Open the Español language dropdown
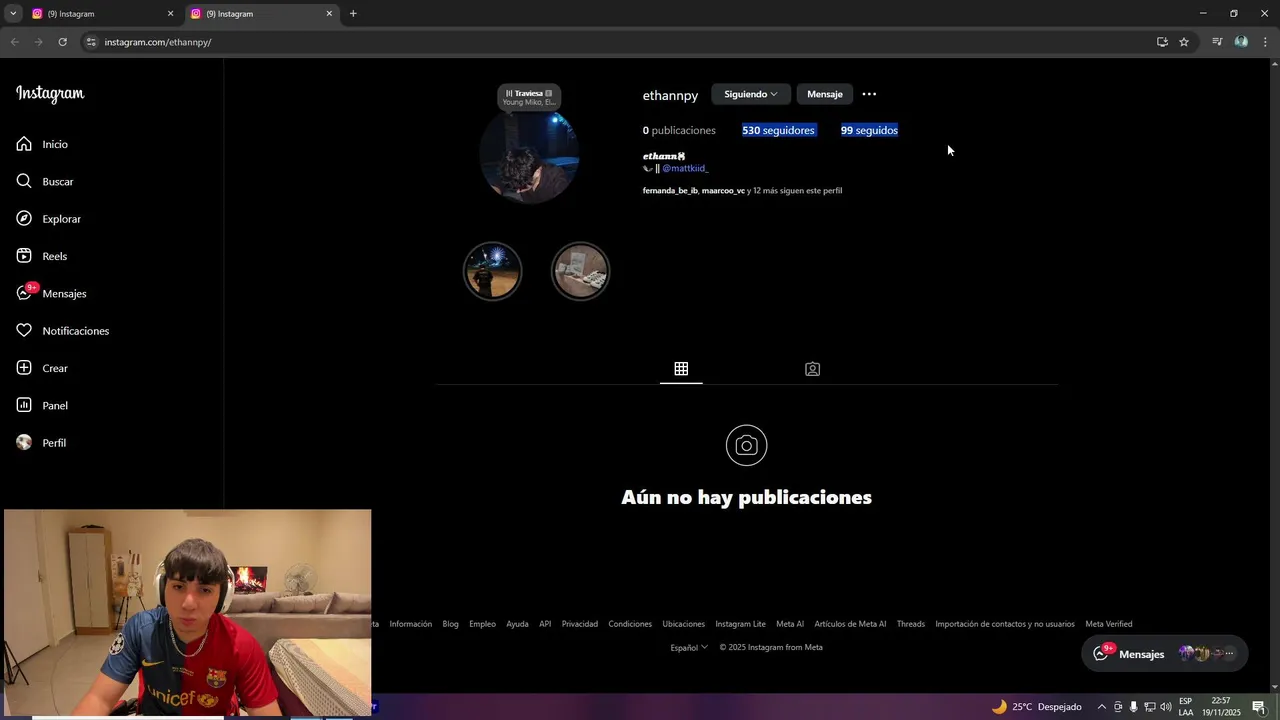 (689, 647)
